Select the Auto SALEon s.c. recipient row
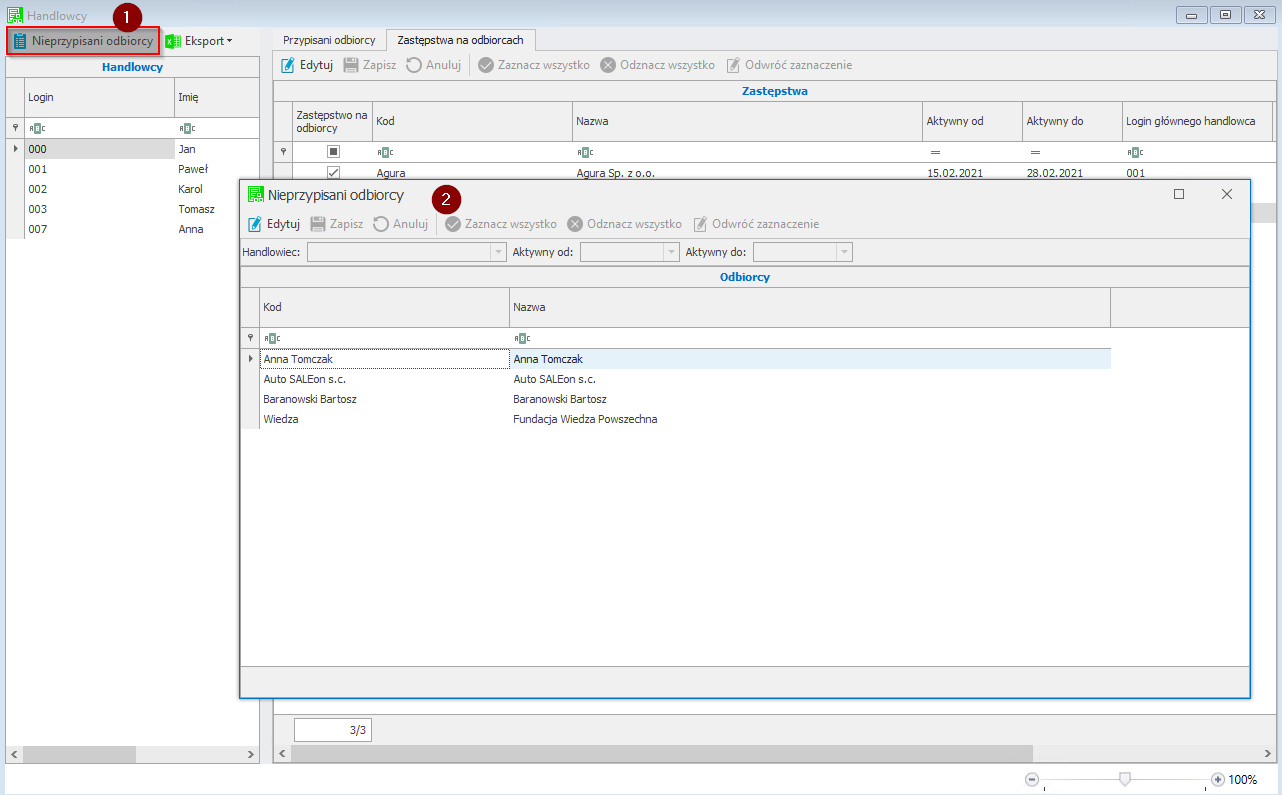This screenshot has width=1282, height=795. pyautogui.click(x=305, y=379)
